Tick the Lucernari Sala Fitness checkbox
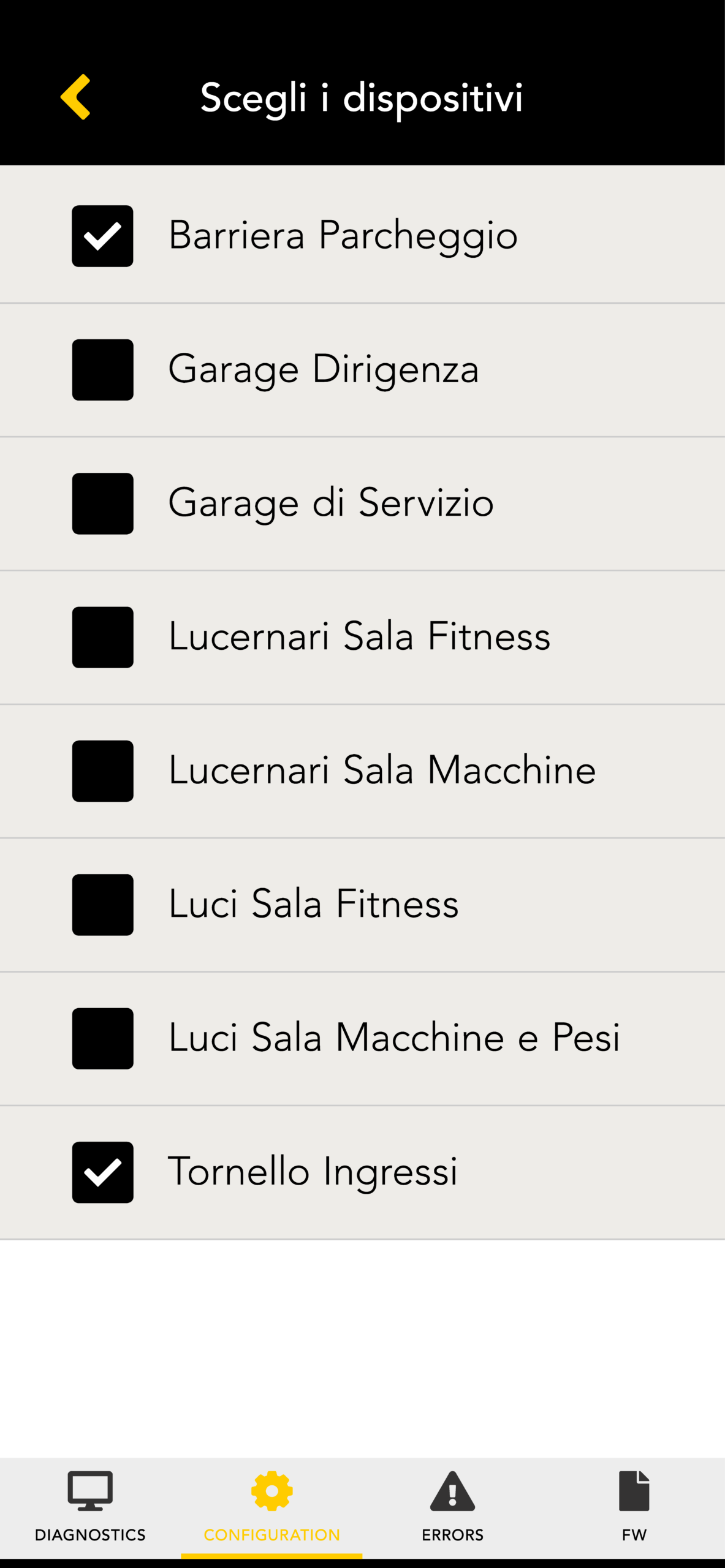Screen dimensions: 725x1568 tap(102, 637)
